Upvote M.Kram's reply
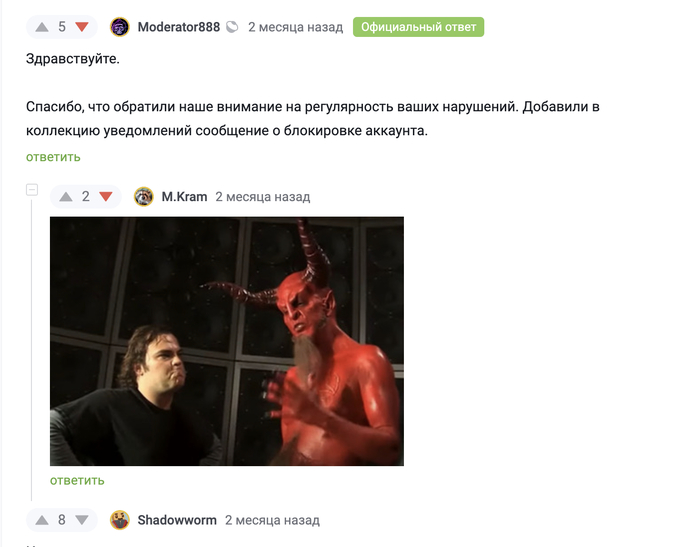The height and width of the screenshot is (547, 700). (x=66, y=197)
